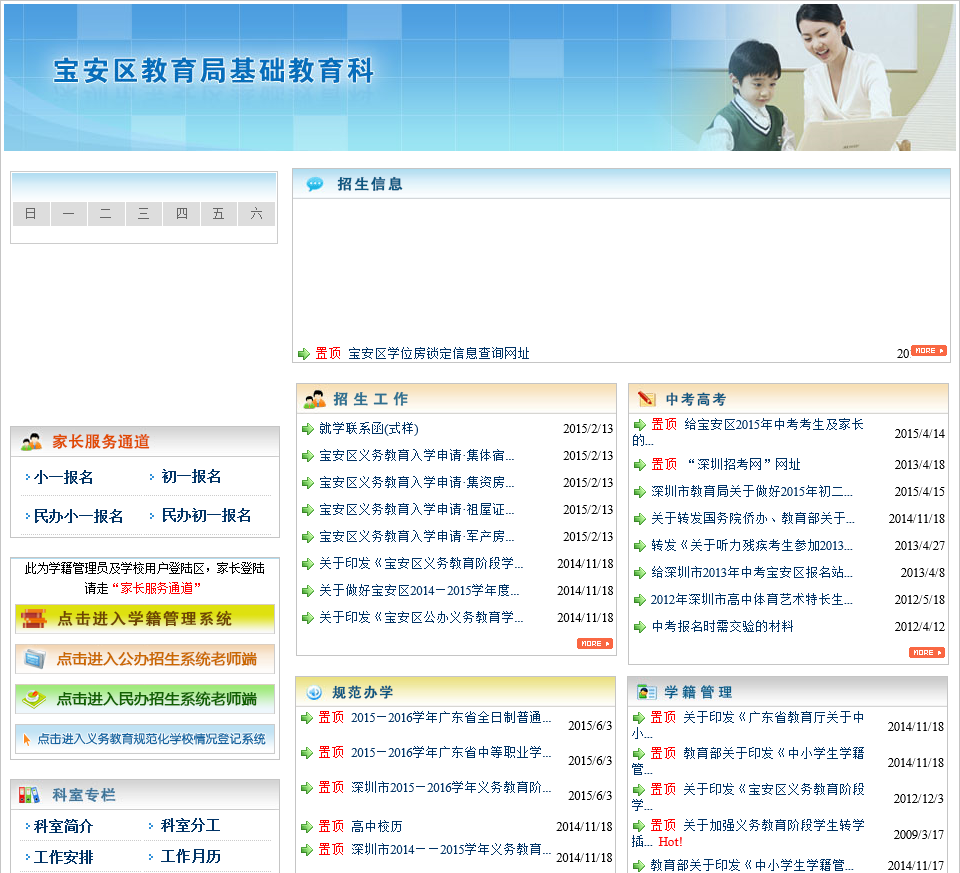
Task: Open 工作月历 link
Action: [x=190, y=856]
